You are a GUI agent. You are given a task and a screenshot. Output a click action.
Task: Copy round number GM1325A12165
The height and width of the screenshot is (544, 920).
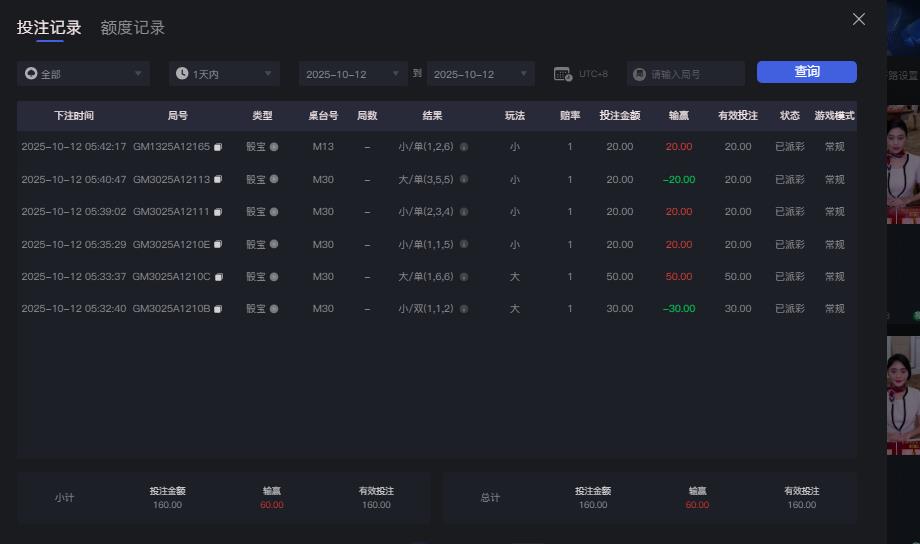[x=218, y=147]
